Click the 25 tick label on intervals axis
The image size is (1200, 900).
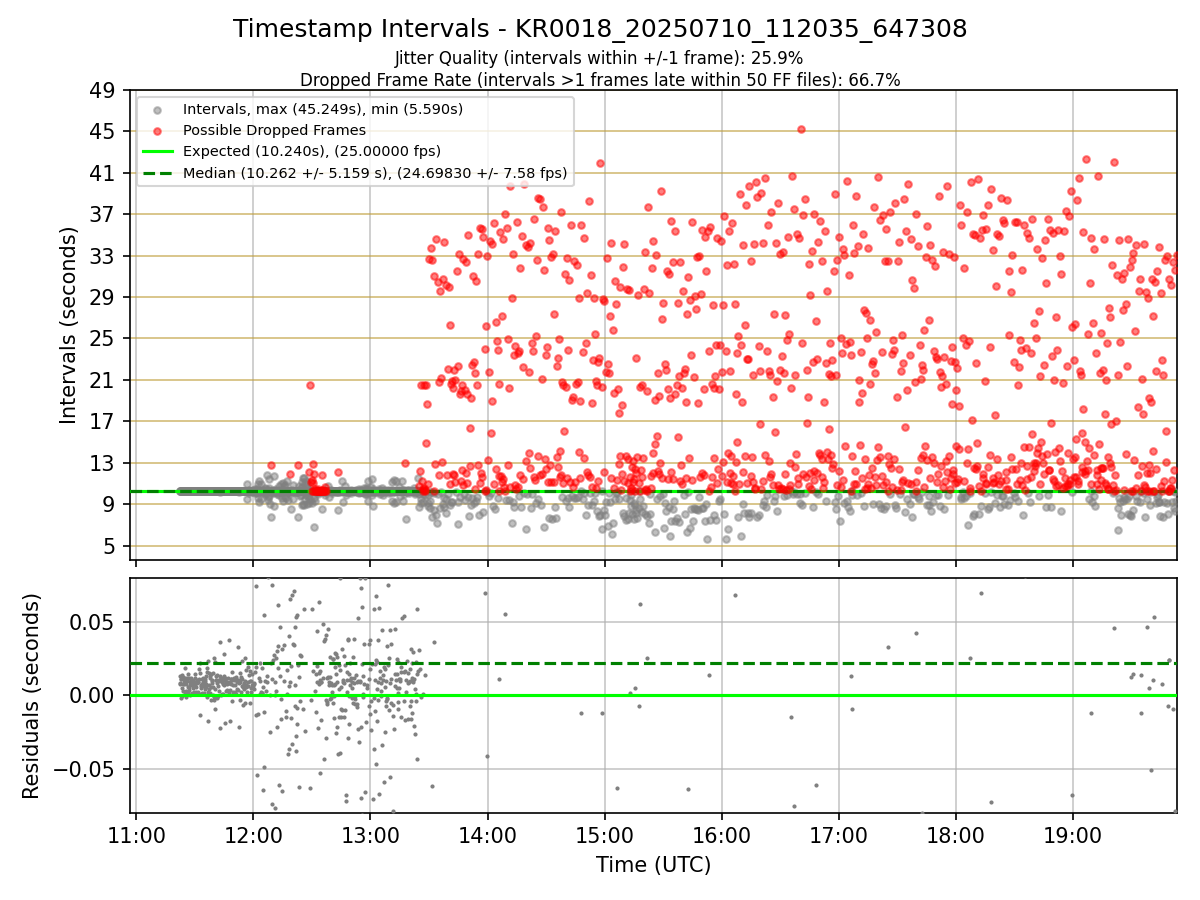click(103, 338)
